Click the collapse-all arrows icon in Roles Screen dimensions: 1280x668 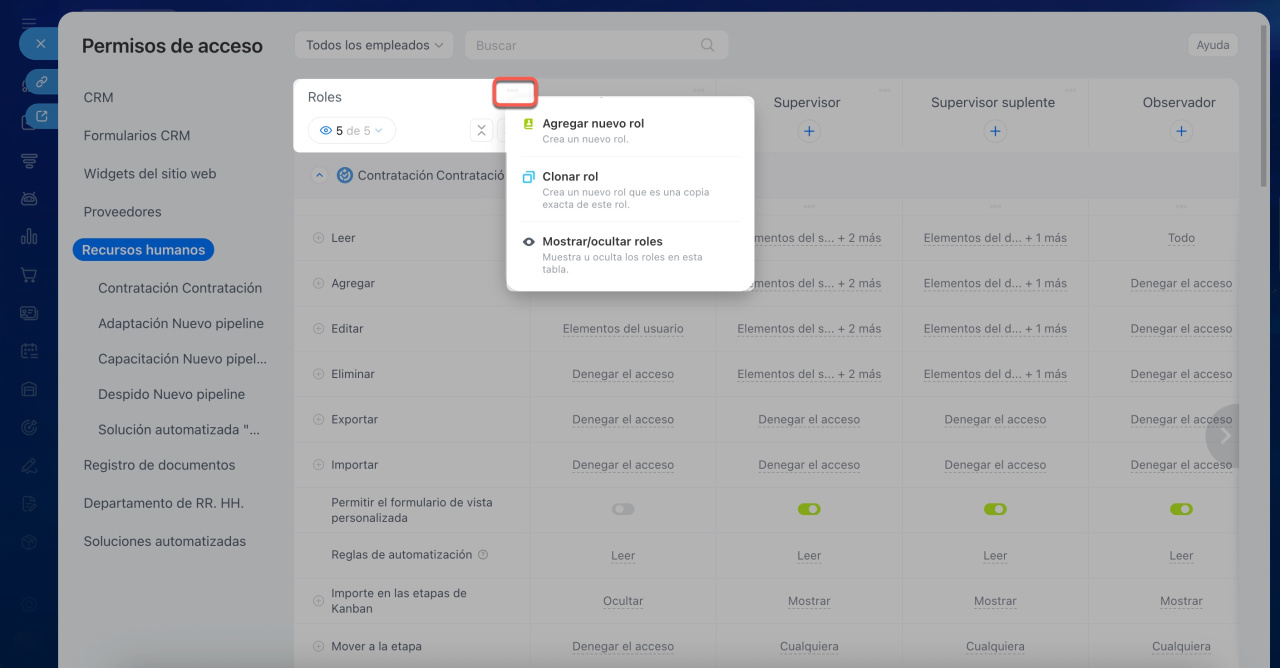pos(481,131)
